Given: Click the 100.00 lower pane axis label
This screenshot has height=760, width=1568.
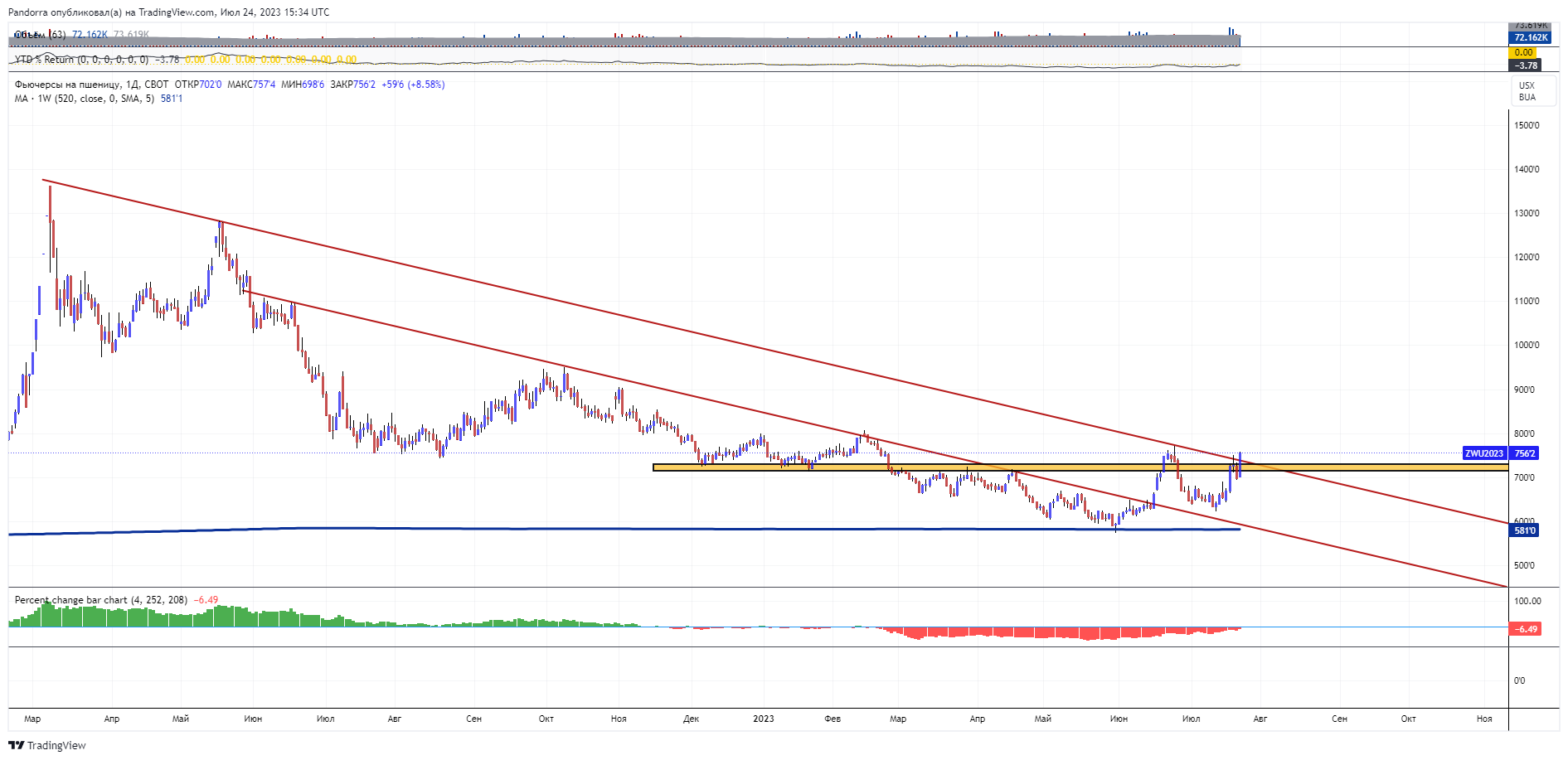Looking at the screenshot, I should coord(1527,601).
